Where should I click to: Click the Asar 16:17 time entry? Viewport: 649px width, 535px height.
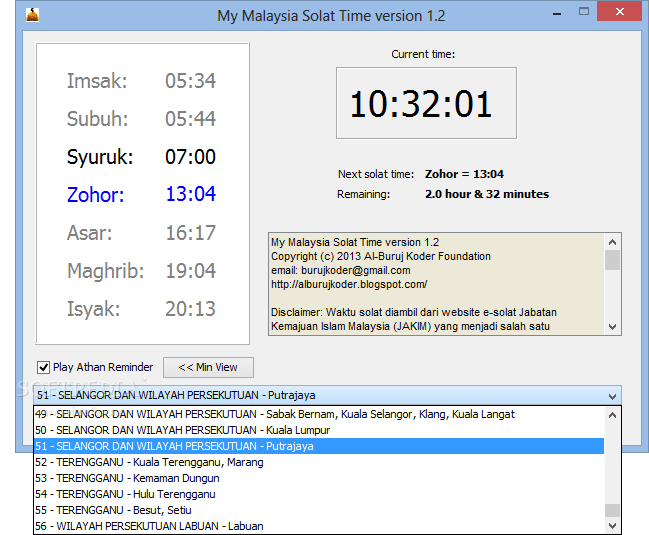142,233
